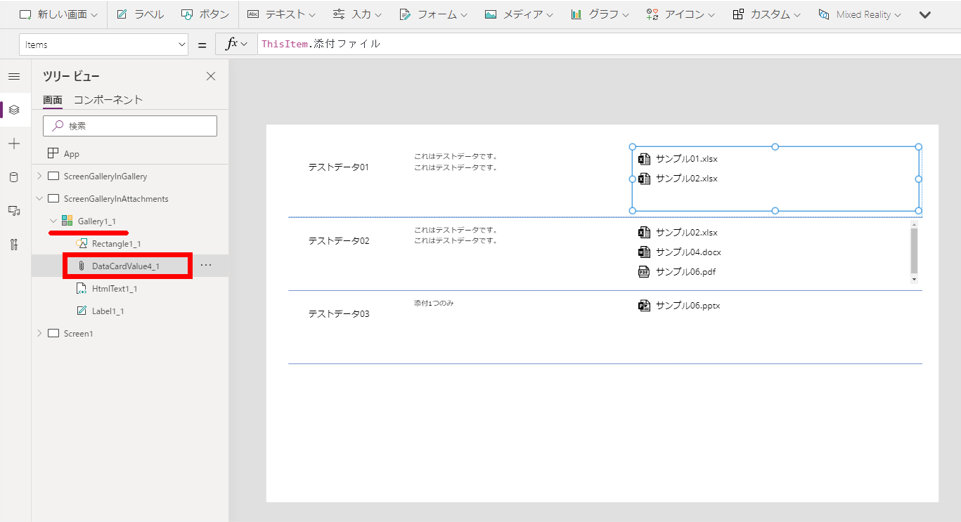961x522 pixels.
Task: Select DataCardValue4_1 in the tree
Action: coord(126,266)
